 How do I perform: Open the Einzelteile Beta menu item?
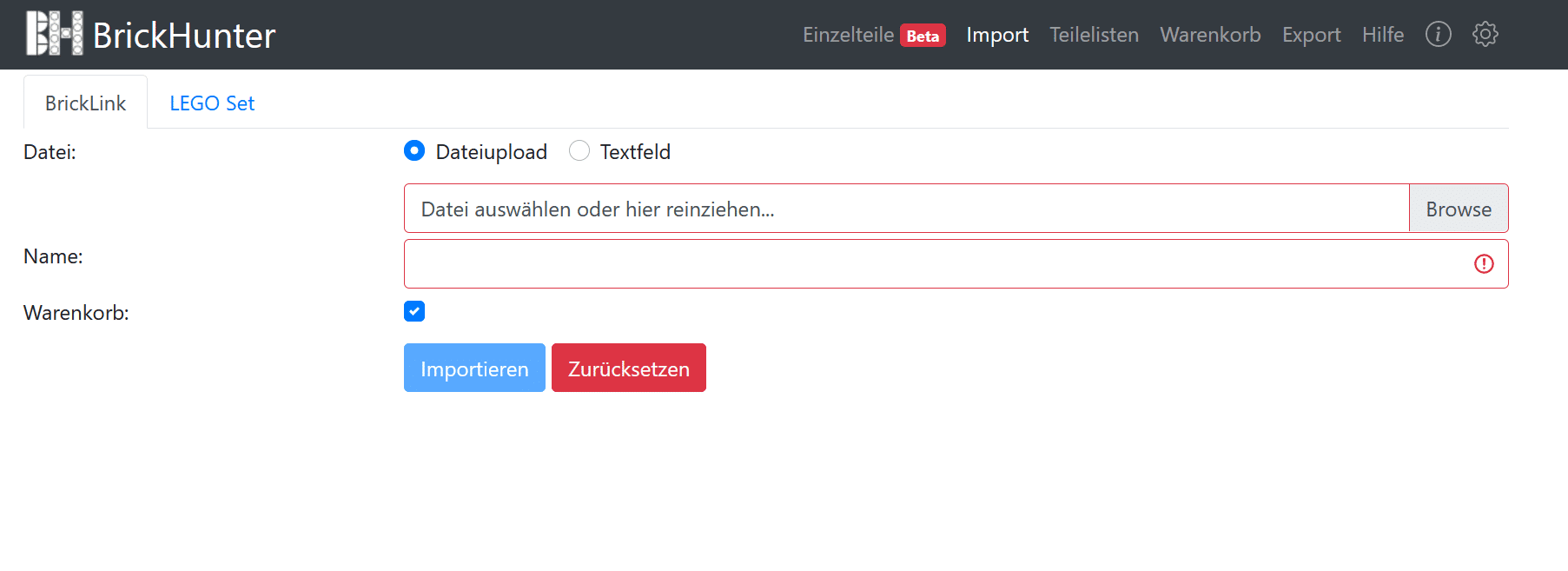874,35
